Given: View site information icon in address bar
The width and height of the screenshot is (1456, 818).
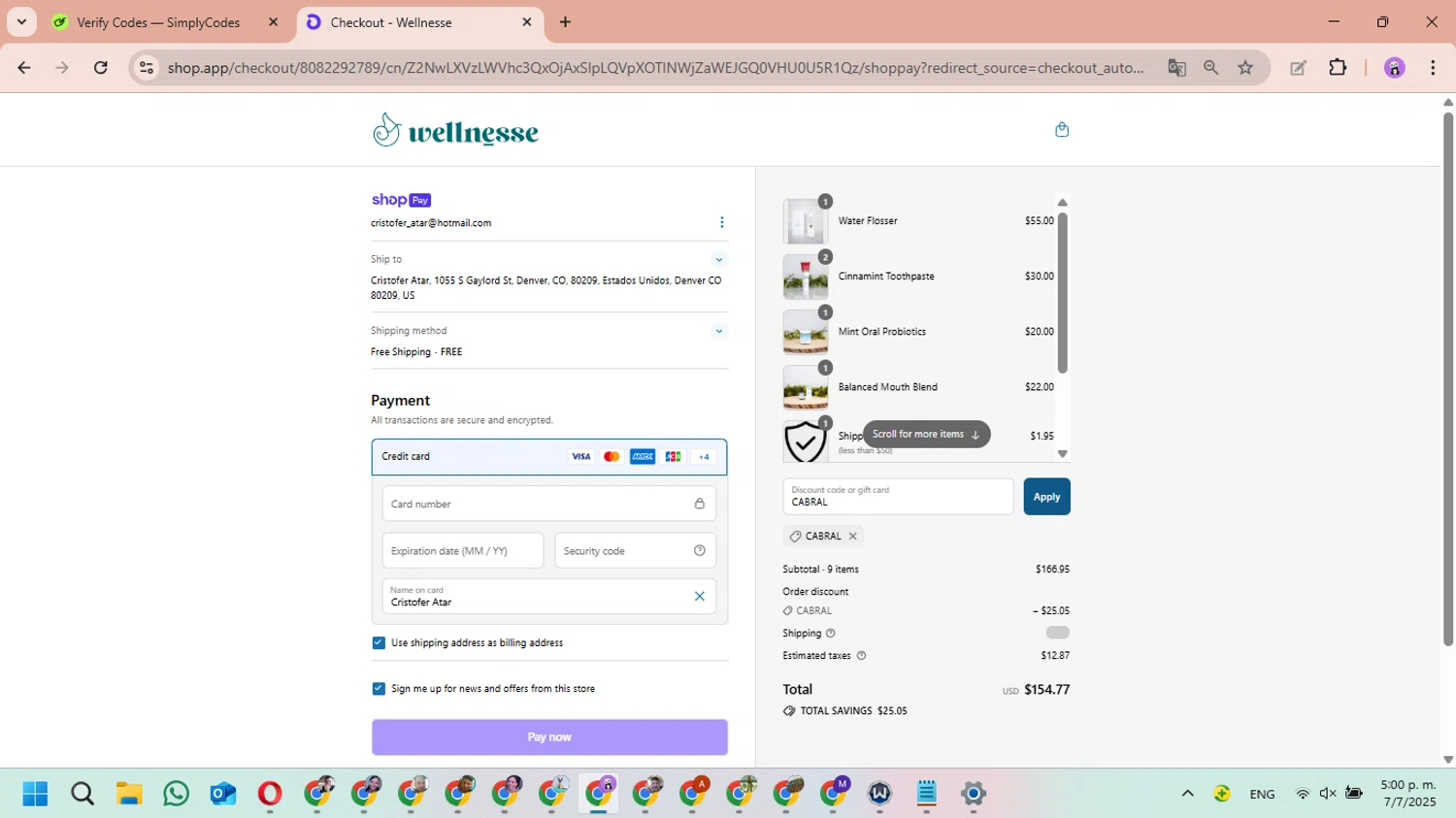Looking at the screenshot, I should click(x=147, y=67).
